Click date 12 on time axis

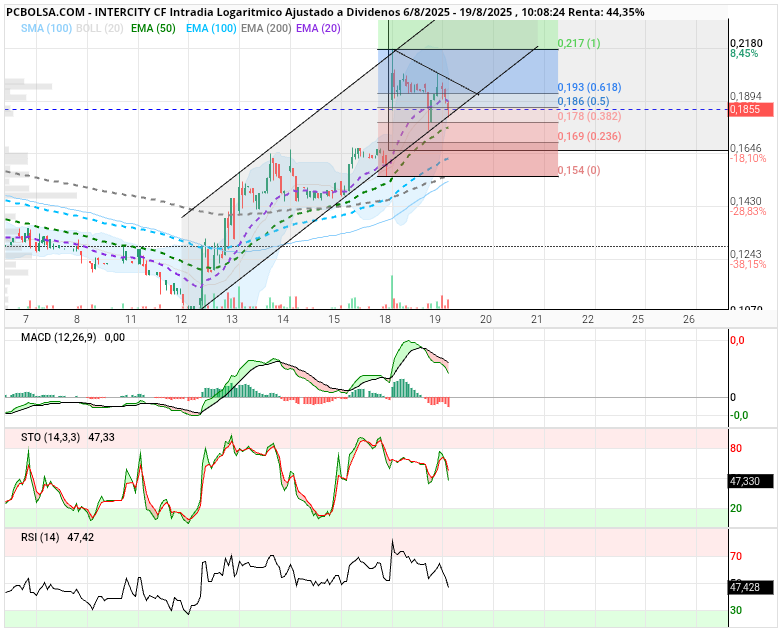[181, 319]
